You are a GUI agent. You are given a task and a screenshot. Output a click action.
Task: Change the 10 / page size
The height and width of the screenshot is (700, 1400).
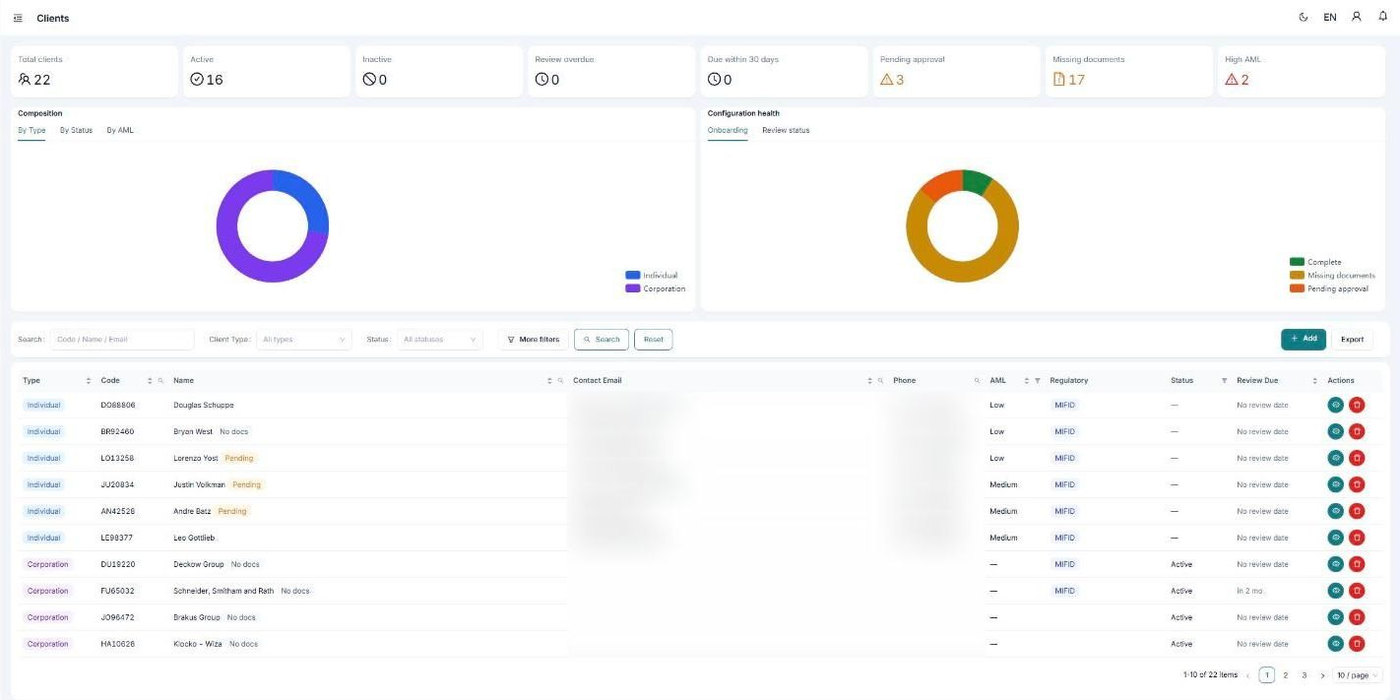1358,675
